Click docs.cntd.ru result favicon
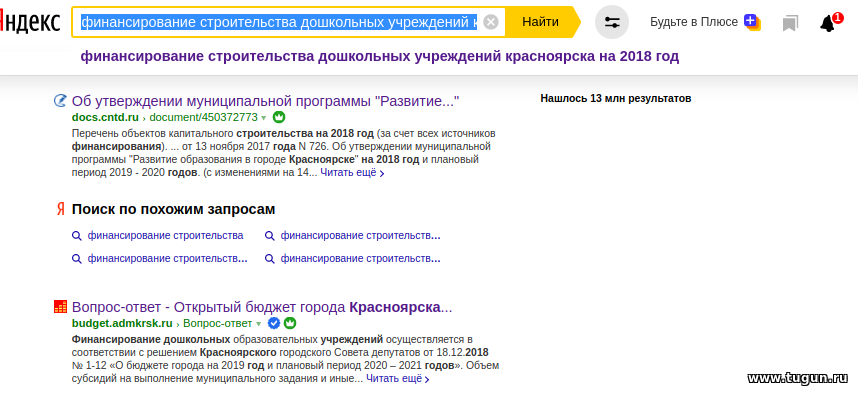Viewport: 858px width, 396px height. click(60, 101)
